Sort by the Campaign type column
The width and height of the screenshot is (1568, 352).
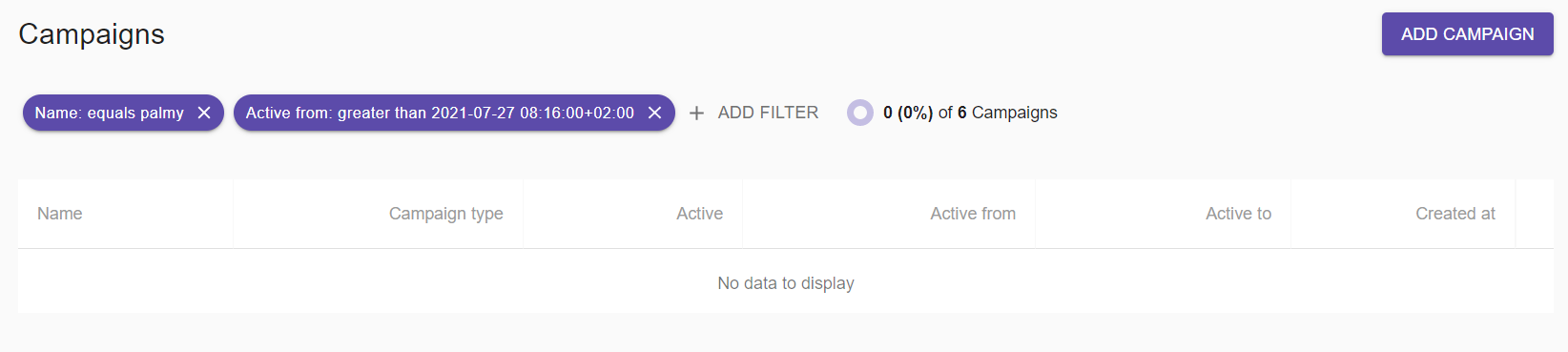pos(445,214)
